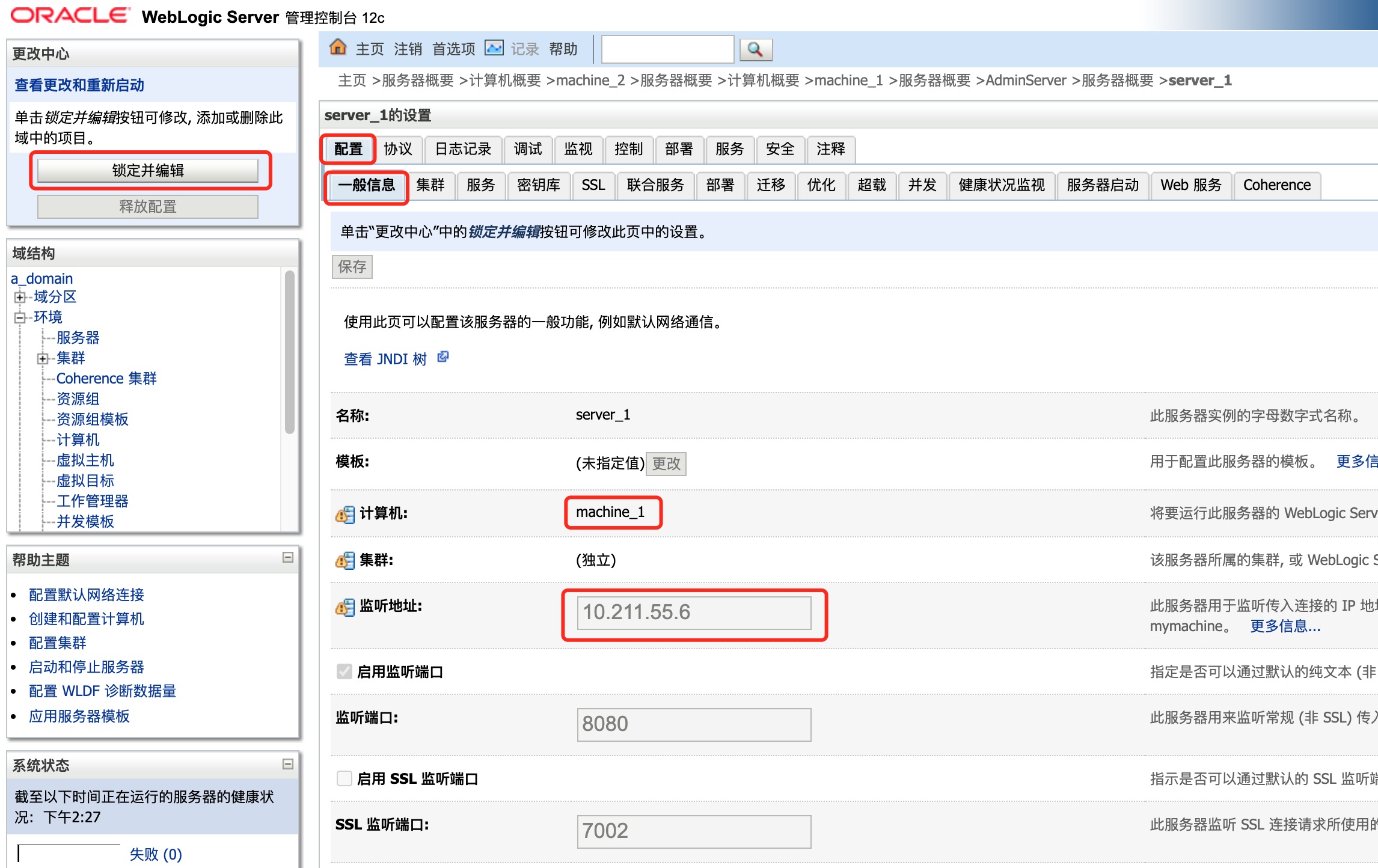The height and width of the screenshot is (868, 1378).
Task: Open the Web 服务 subtab
Action: click(1191, 185)
